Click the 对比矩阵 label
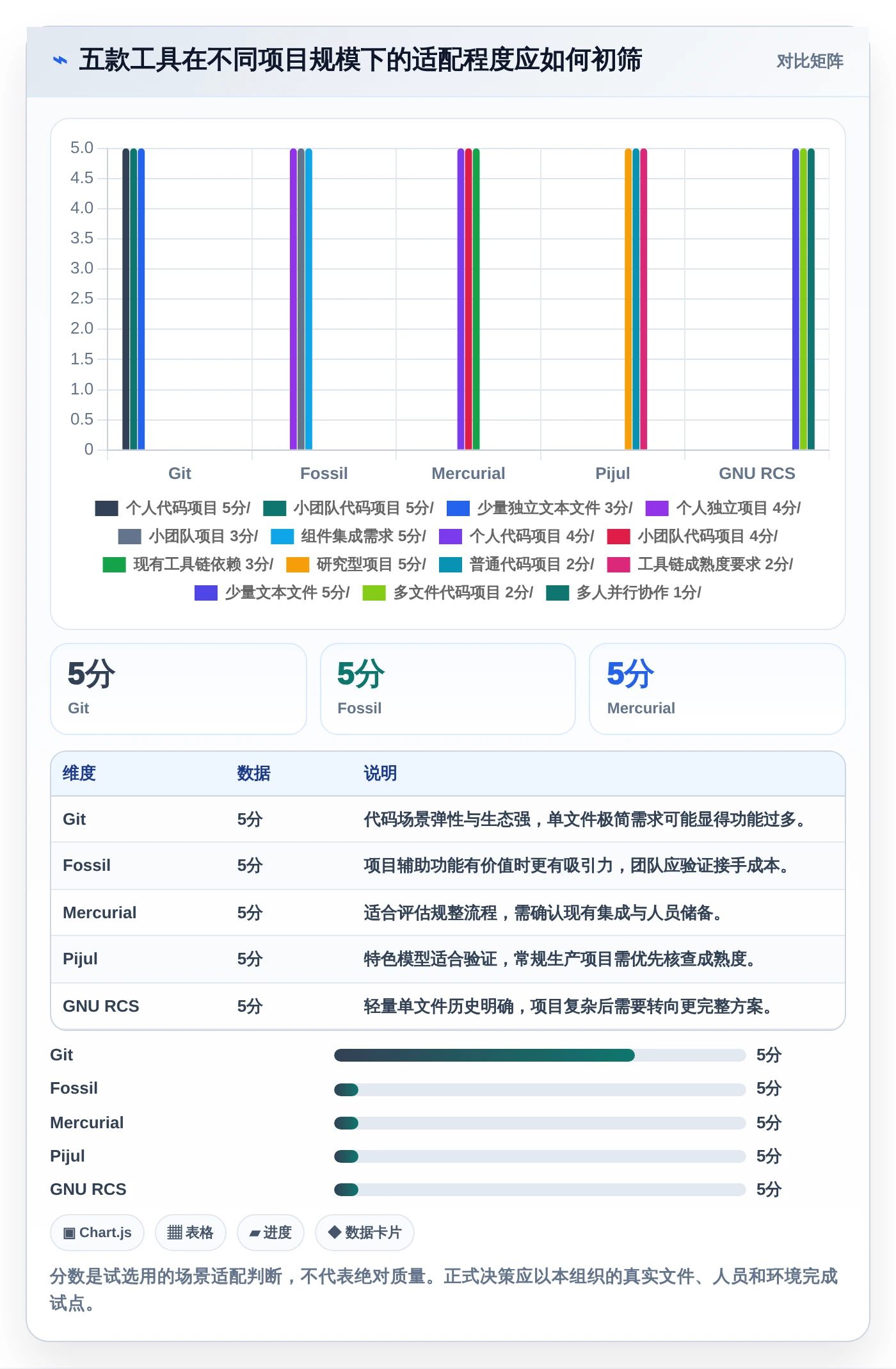This screenshot has height=1369, width=896. coord(810,61)
